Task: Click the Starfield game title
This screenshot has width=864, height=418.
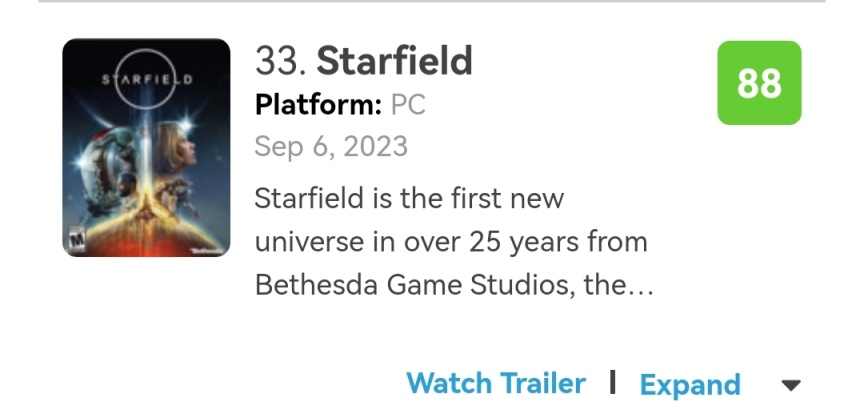Action: coord(394,62)
